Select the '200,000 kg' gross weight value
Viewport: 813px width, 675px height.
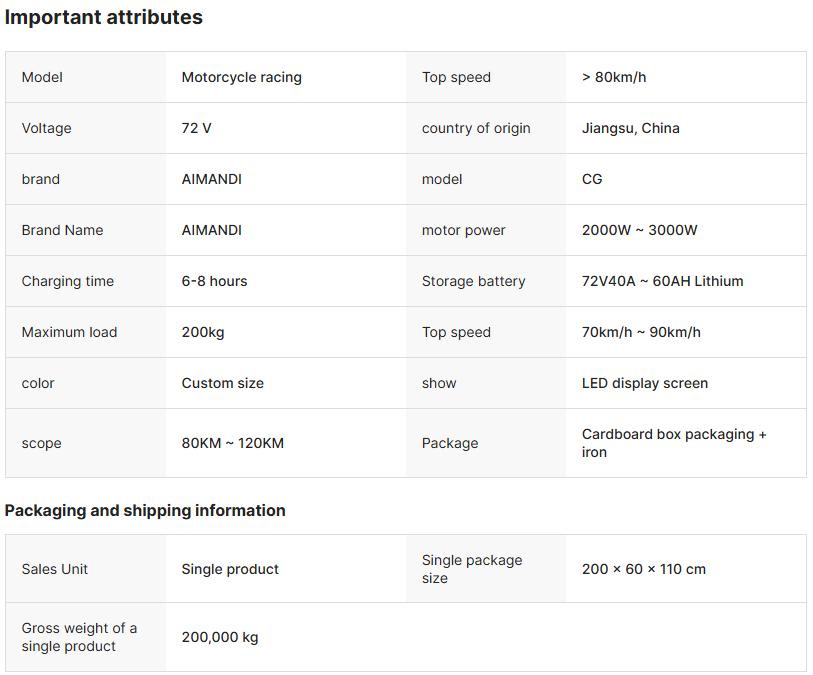click(219, 637)
